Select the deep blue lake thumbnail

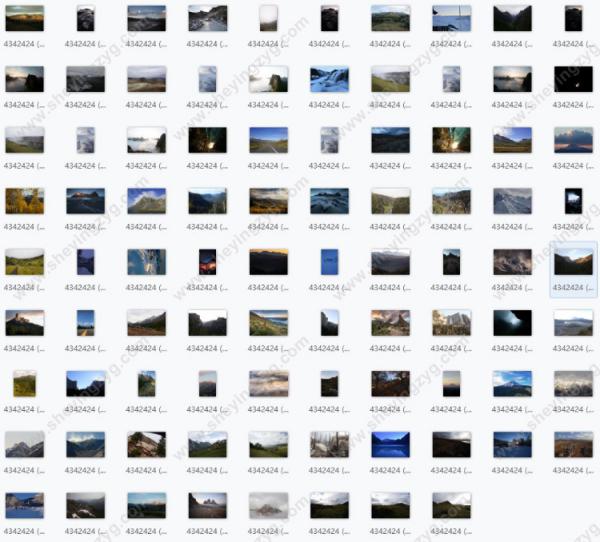click(390, 444)
